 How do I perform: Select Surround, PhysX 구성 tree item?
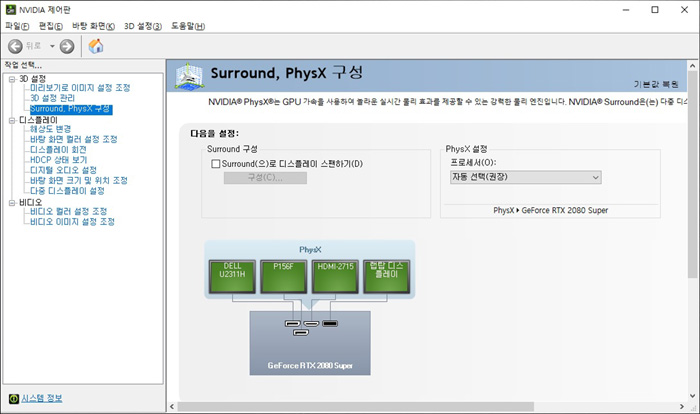click(71, 109)
